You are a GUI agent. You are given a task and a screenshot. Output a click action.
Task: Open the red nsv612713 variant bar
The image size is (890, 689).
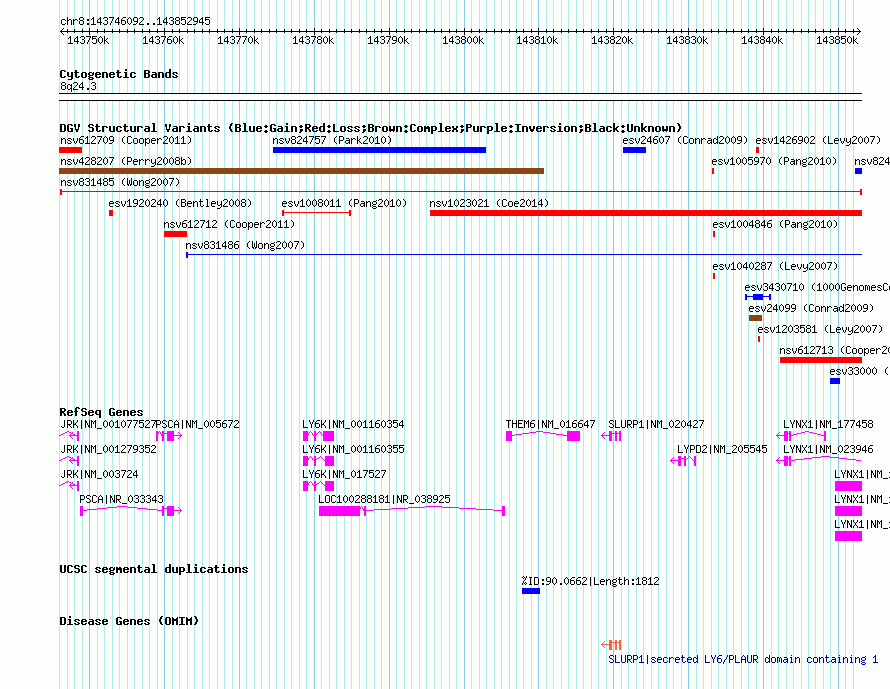click(821, 360)
